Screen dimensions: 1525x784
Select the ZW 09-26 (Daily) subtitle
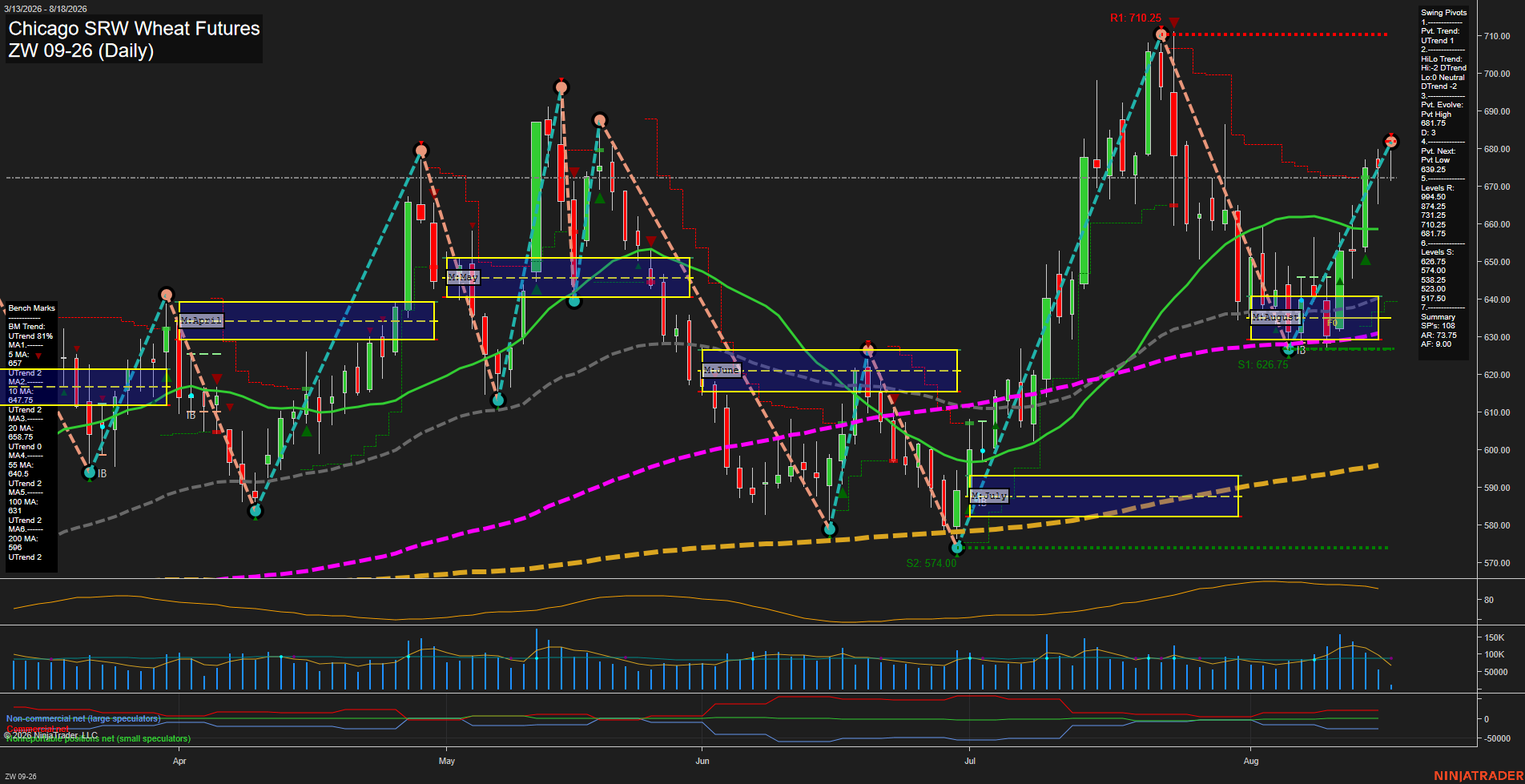coord(81,50)
